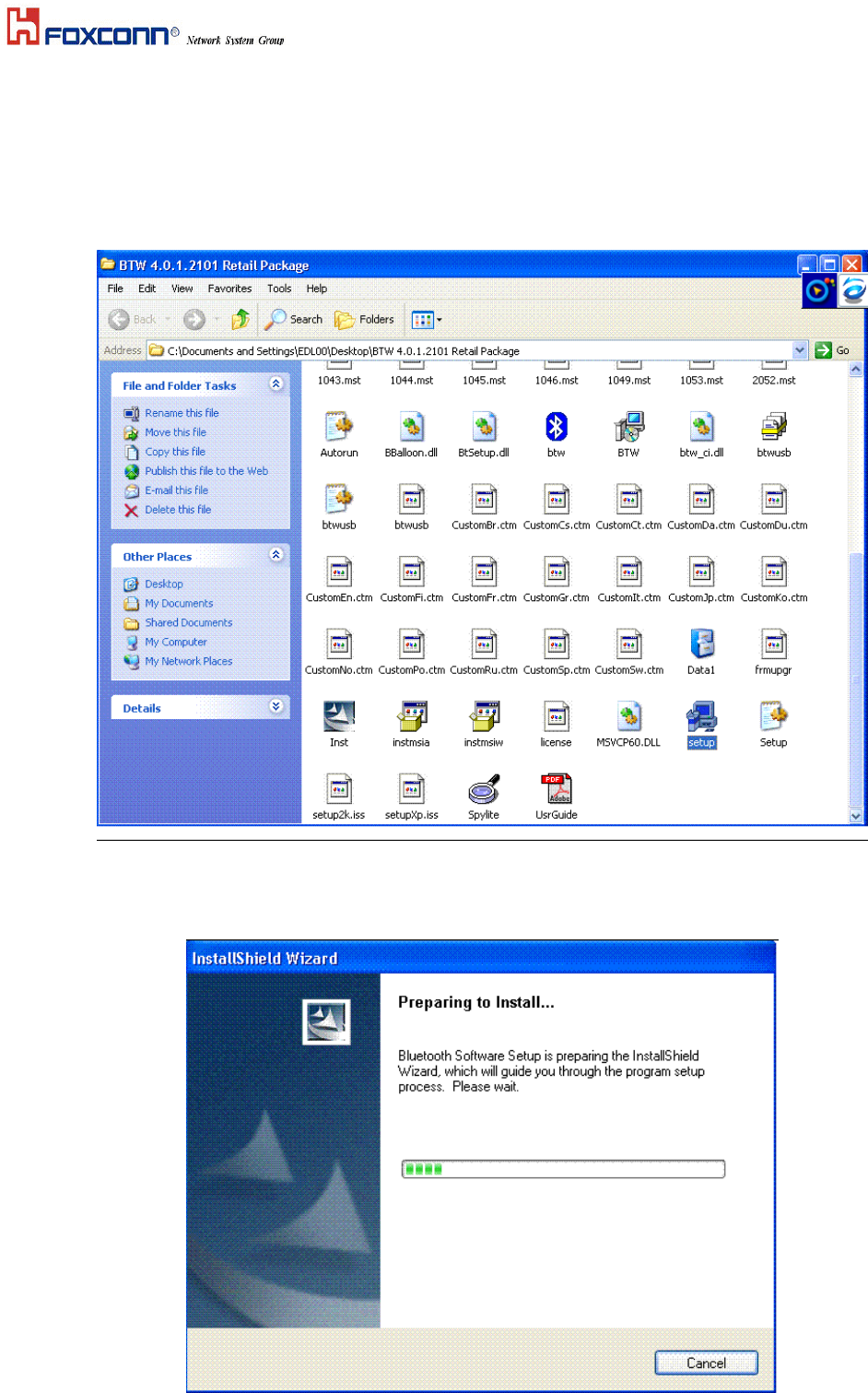Open My Network Places link

(189, 662)
